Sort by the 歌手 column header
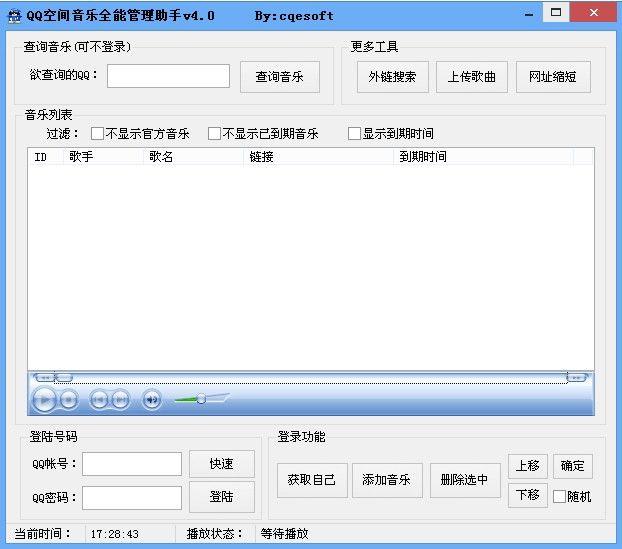The height and width of the screenshot is (549, 622). click(103, 157)
